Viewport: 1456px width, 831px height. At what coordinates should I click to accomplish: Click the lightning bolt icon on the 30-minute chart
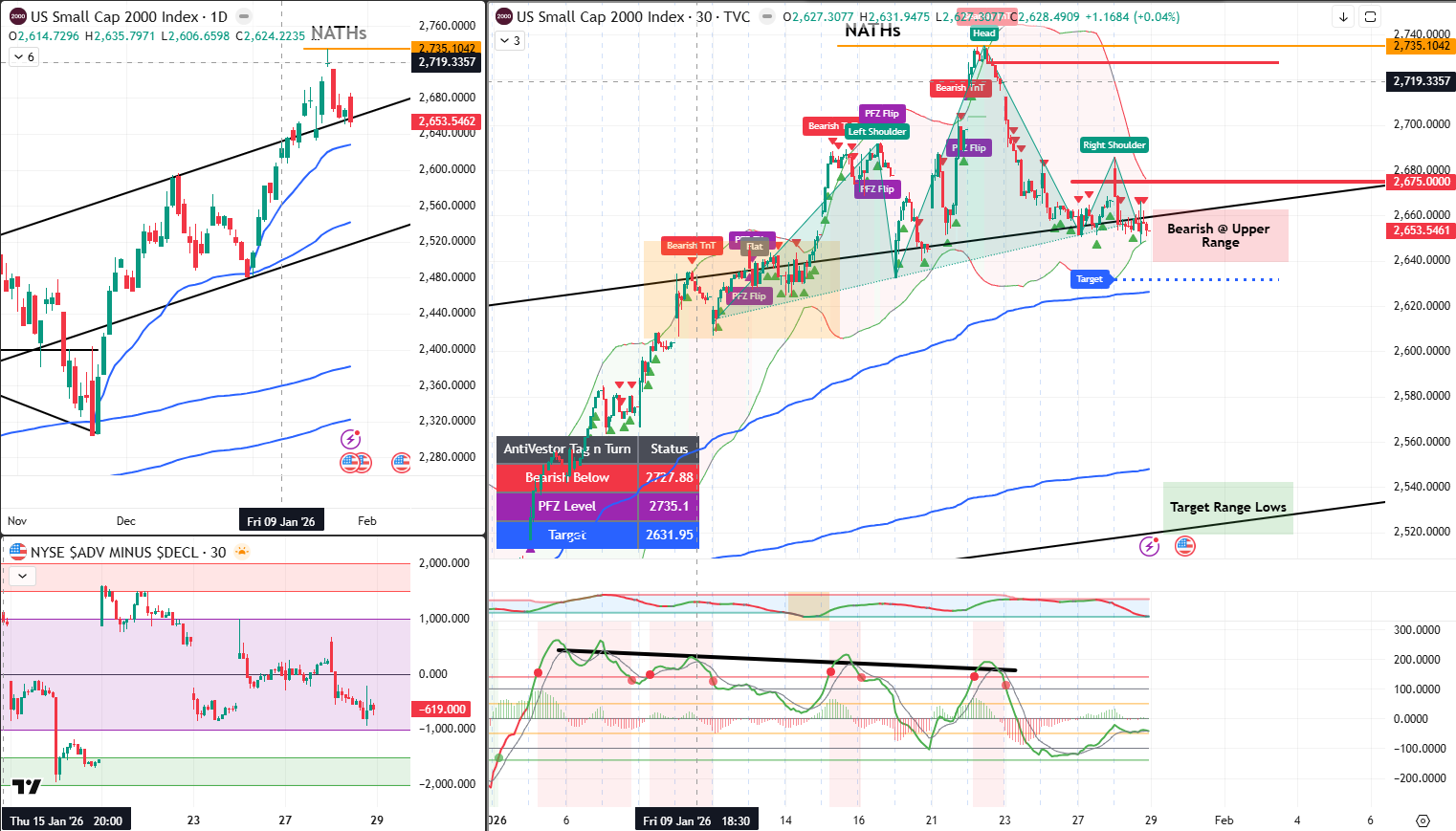(x=1149, y=546)
